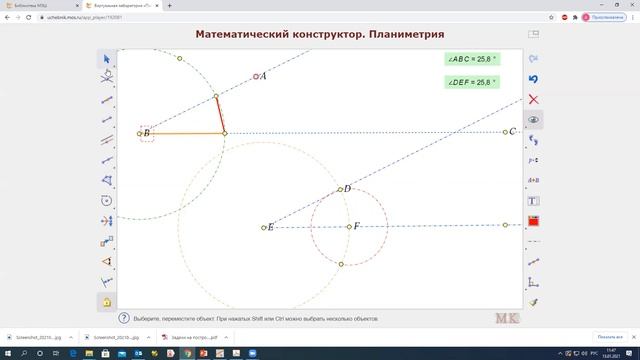Switch to the first browser tab
Image resolution: width=640 pixels, height=360 pixels.
pos(41,6)
